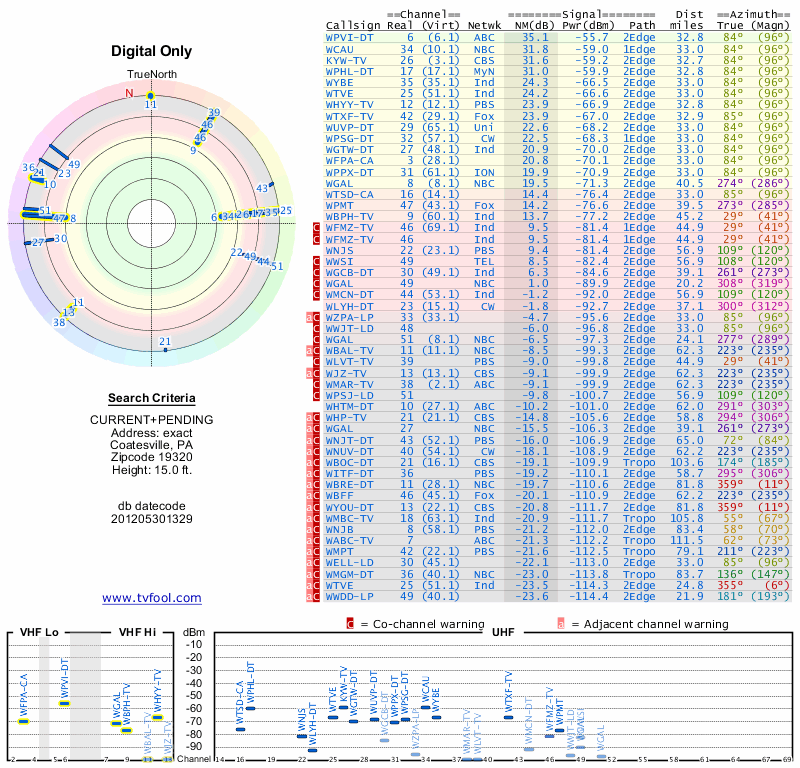Click the CURRENT+PENDING text

click(152, 419)
